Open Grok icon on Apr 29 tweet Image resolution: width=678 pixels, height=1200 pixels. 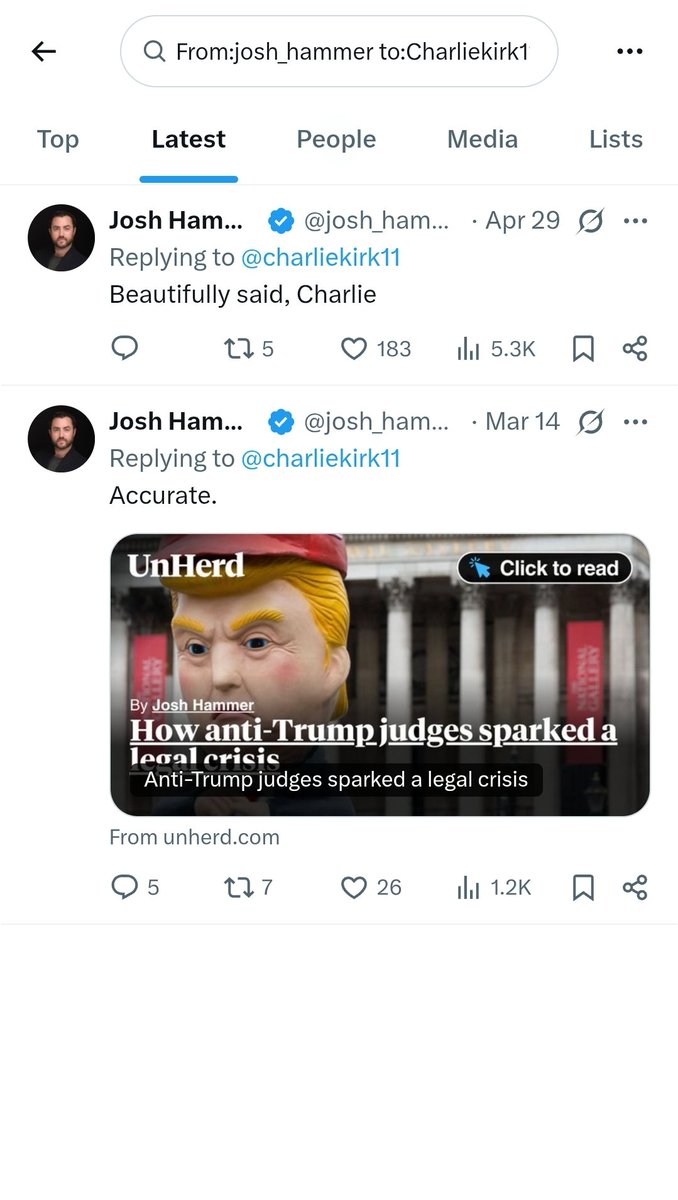(591, 221)
